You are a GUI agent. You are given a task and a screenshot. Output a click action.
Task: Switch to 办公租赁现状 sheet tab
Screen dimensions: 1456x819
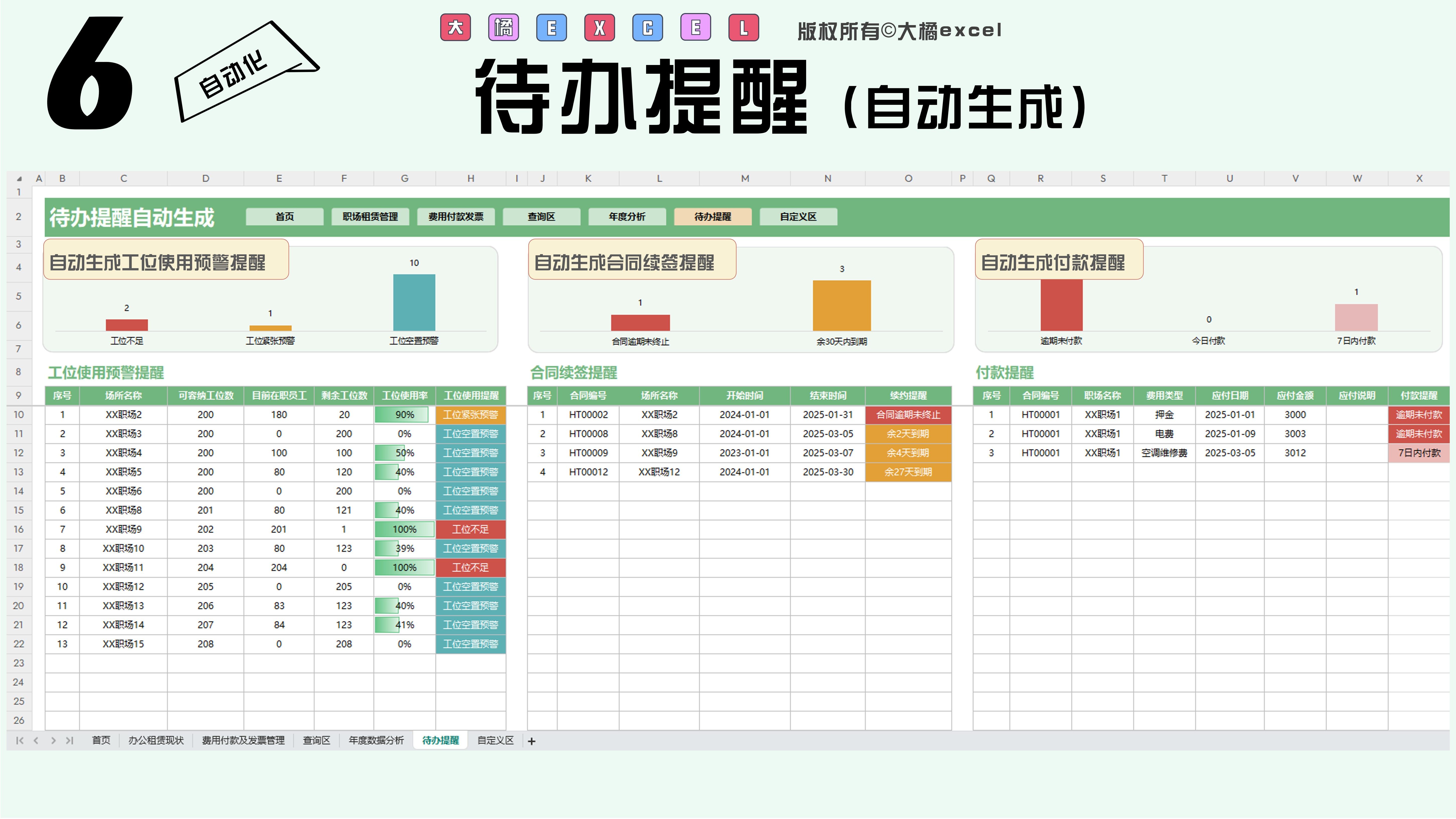[156, 740]
